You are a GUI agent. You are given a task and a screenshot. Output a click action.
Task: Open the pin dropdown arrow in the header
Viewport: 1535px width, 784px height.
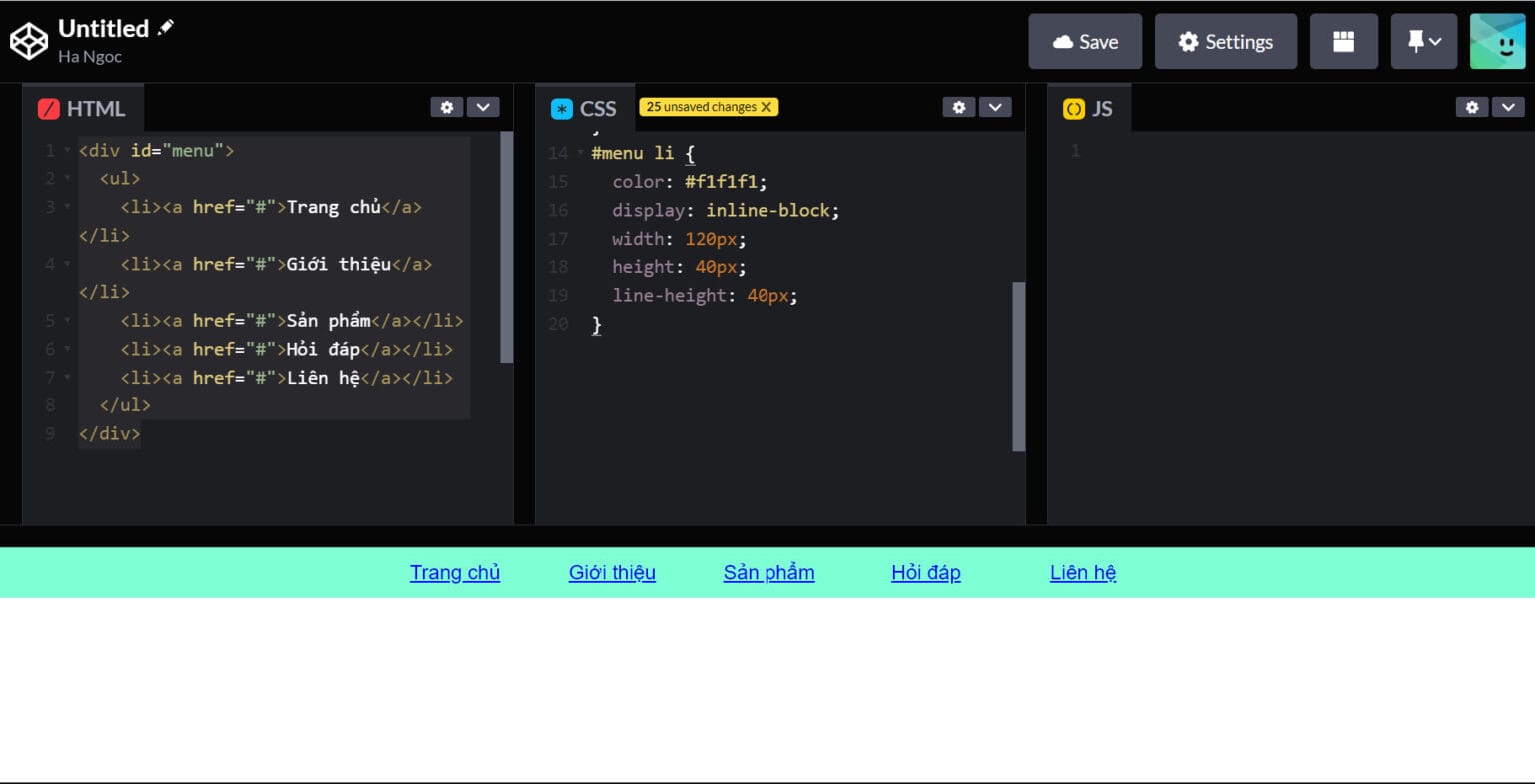click(x=1435, y=41)
